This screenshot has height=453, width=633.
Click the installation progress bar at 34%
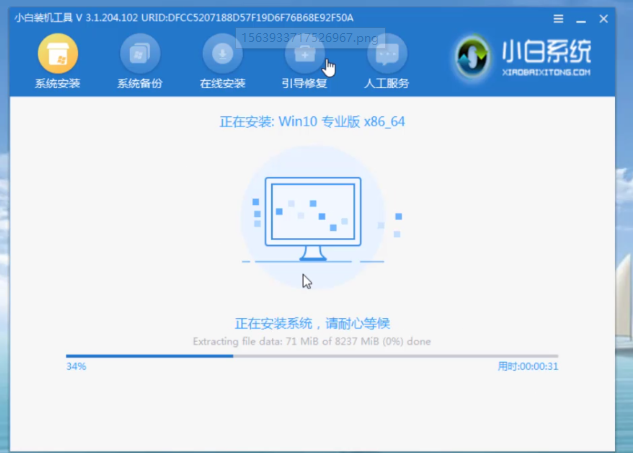click(312, 356)
